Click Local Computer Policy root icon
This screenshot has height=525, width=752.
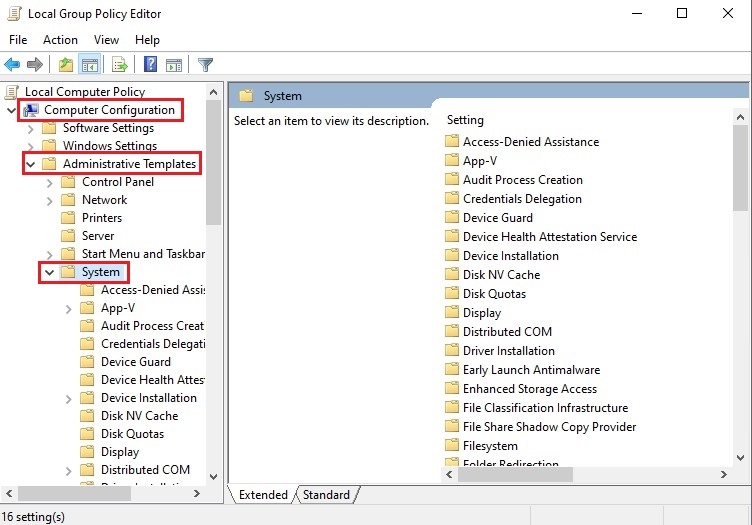click(12, 92)
